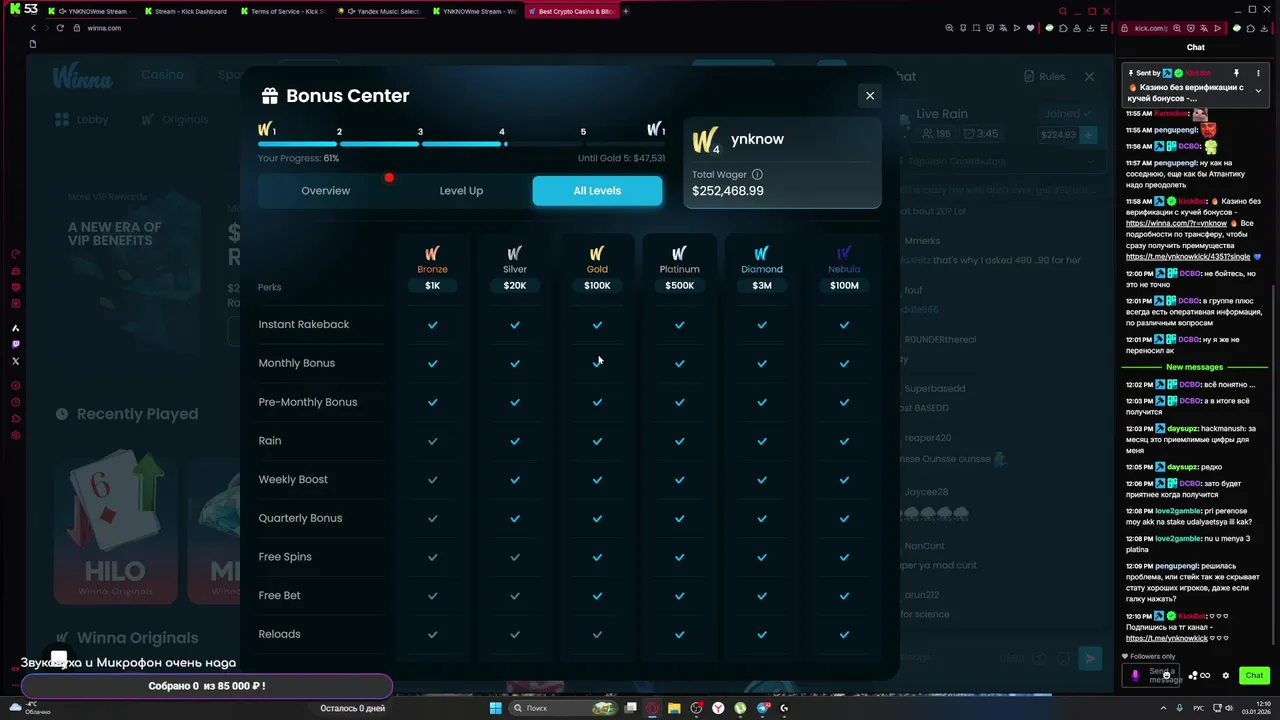1280x720 pixels.
Task: Click Weekly Boost checkmark under Nebula
Action: pos(844,480)
